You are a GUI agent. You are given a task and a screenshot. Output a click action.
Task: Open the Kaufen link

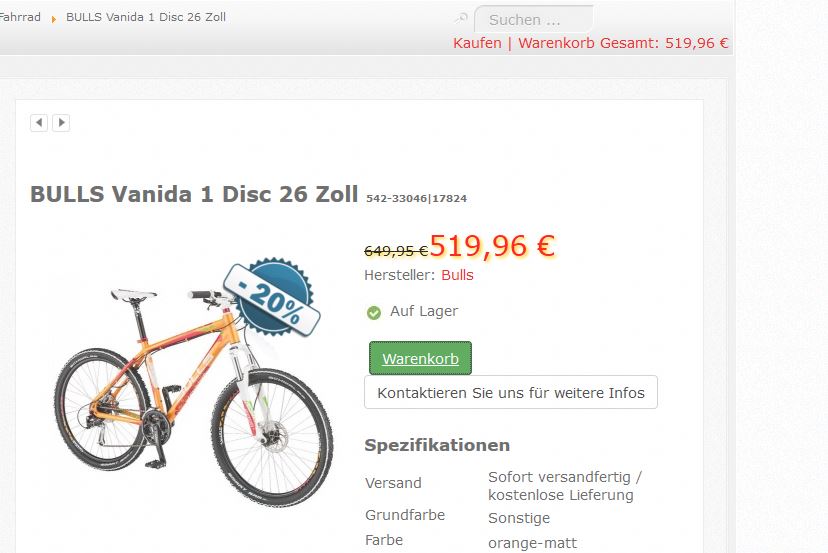(x=477, y=43)
